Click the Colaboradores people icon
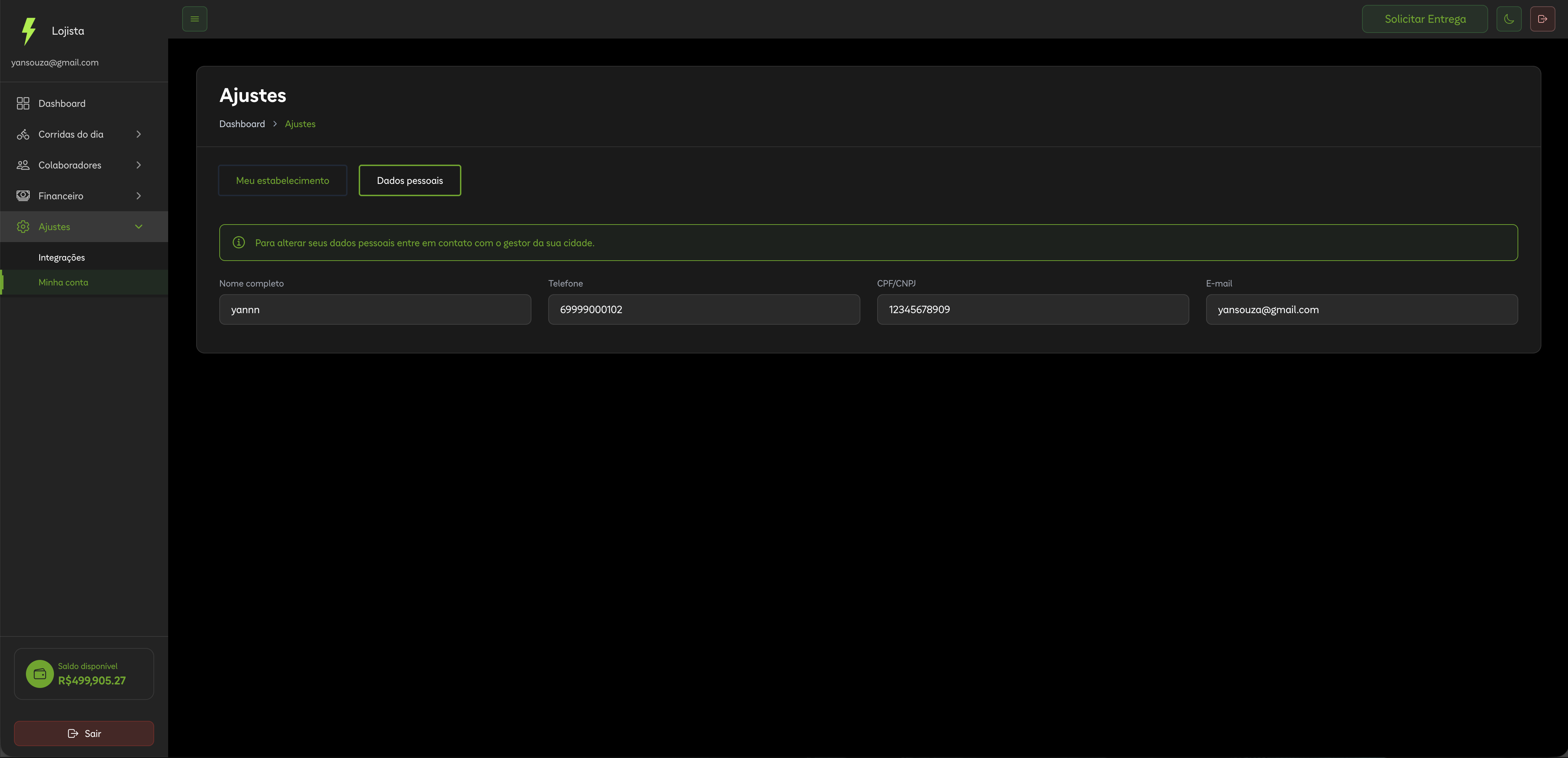1568x758 pixels. pos(23,165)
